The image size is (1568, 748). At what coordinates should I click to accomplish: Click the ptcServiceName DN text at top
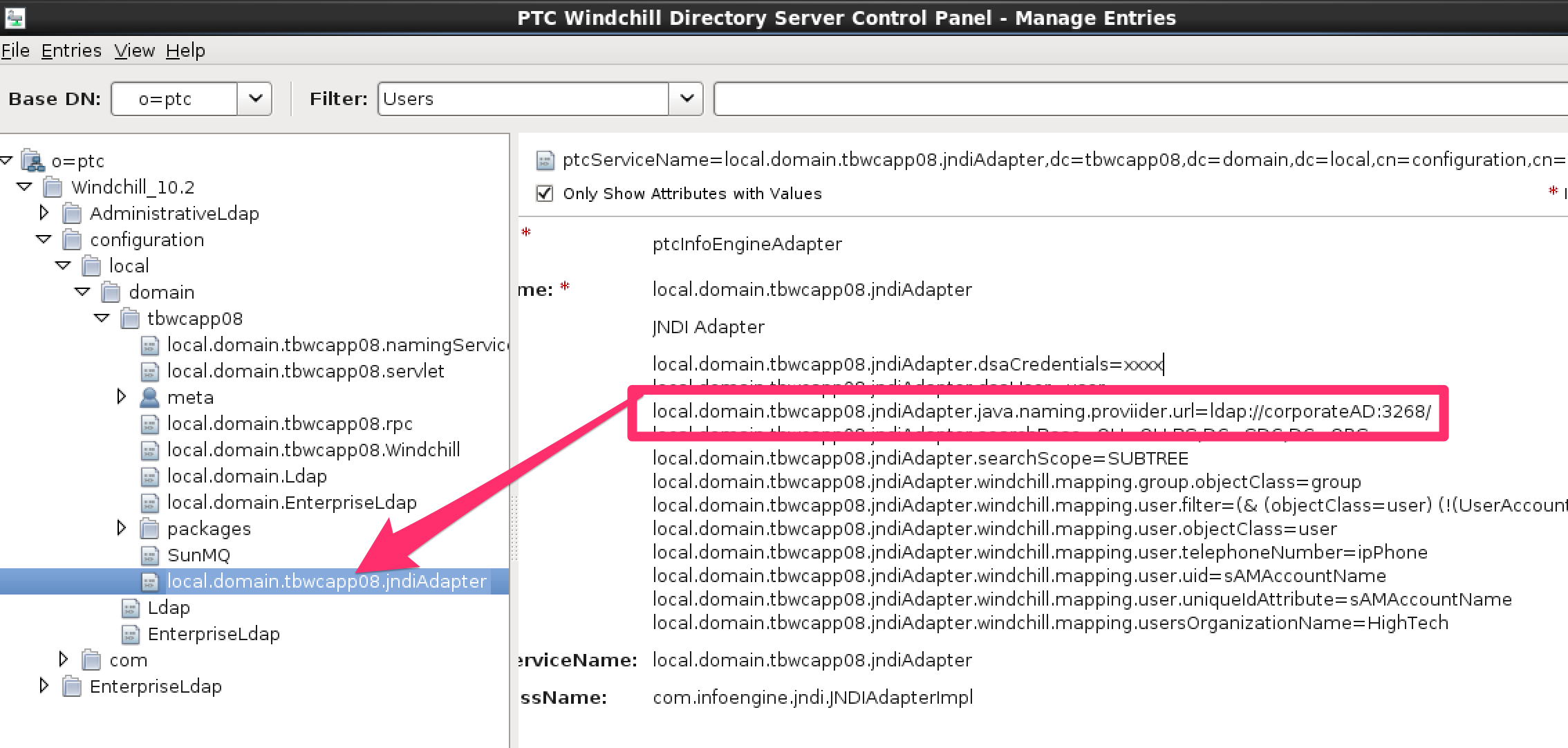[1065, 160]
